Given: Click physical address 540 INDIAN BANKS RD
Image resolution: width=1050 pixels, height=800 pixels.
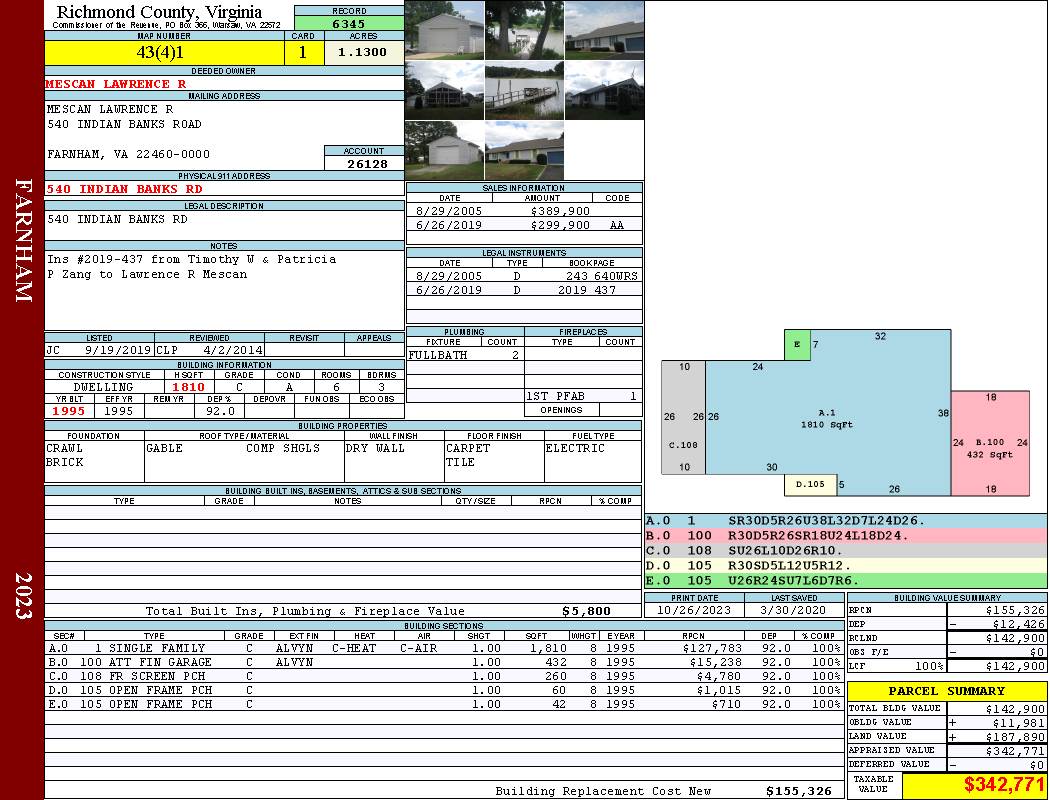Looking at the screenshot, I should click(125, 189).
